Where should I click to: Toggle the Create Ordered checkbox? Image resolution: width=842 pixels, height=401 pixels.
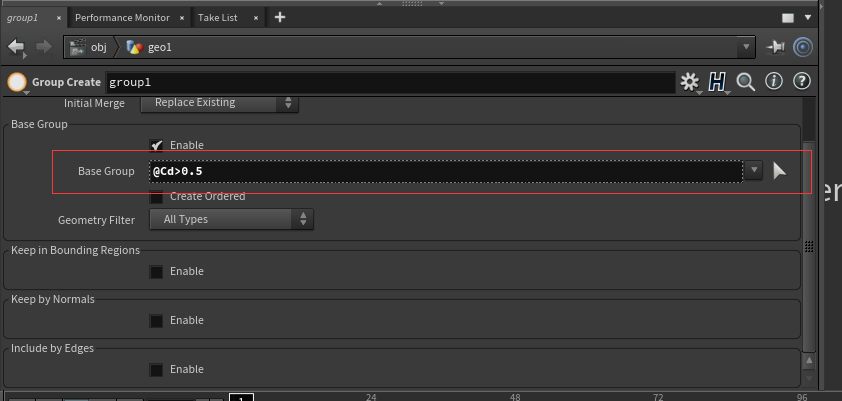coord(156,196)
